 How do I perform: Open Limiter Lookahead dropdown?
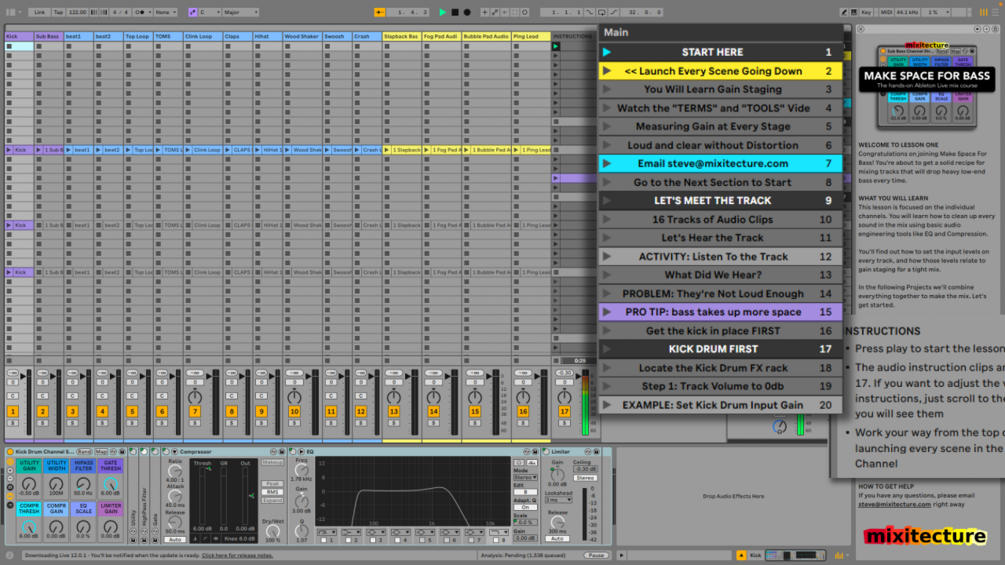tap(558, 500)
